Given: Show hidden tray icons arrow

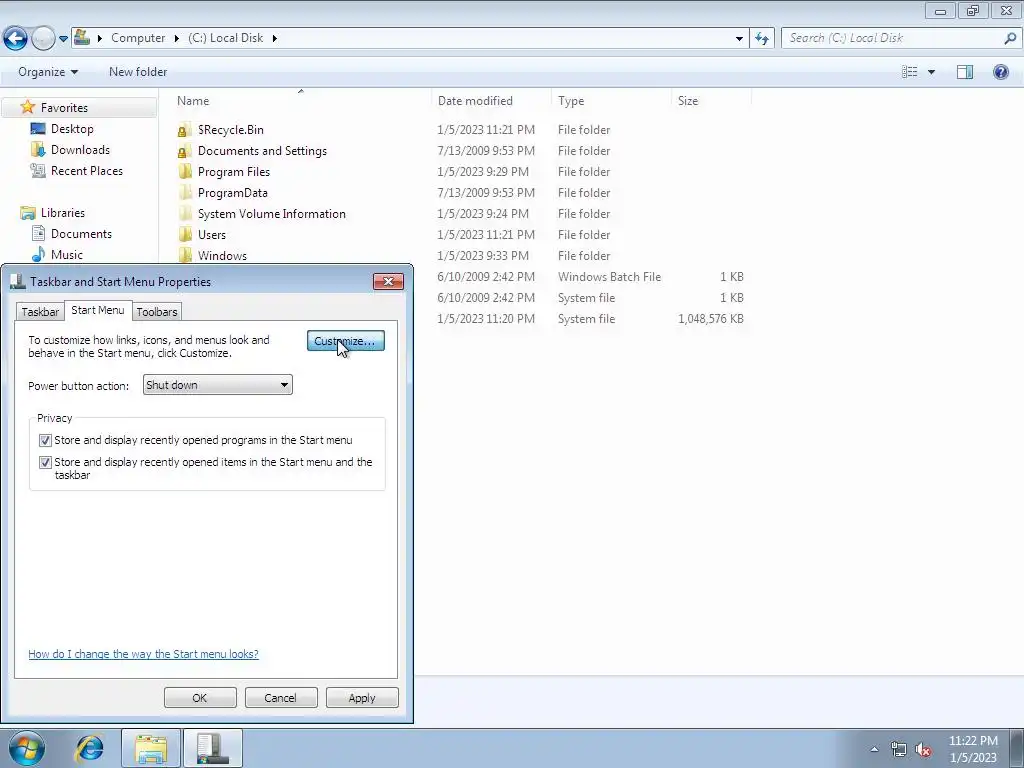Looking at the screenshot, I should pos(874,749).
